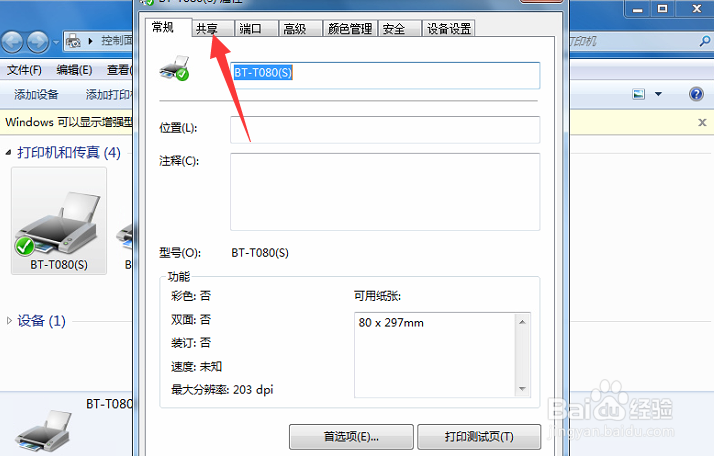This screenshot has height=456, width=714.
Task: Click the back navigation arrow
Action: [12, 42]
